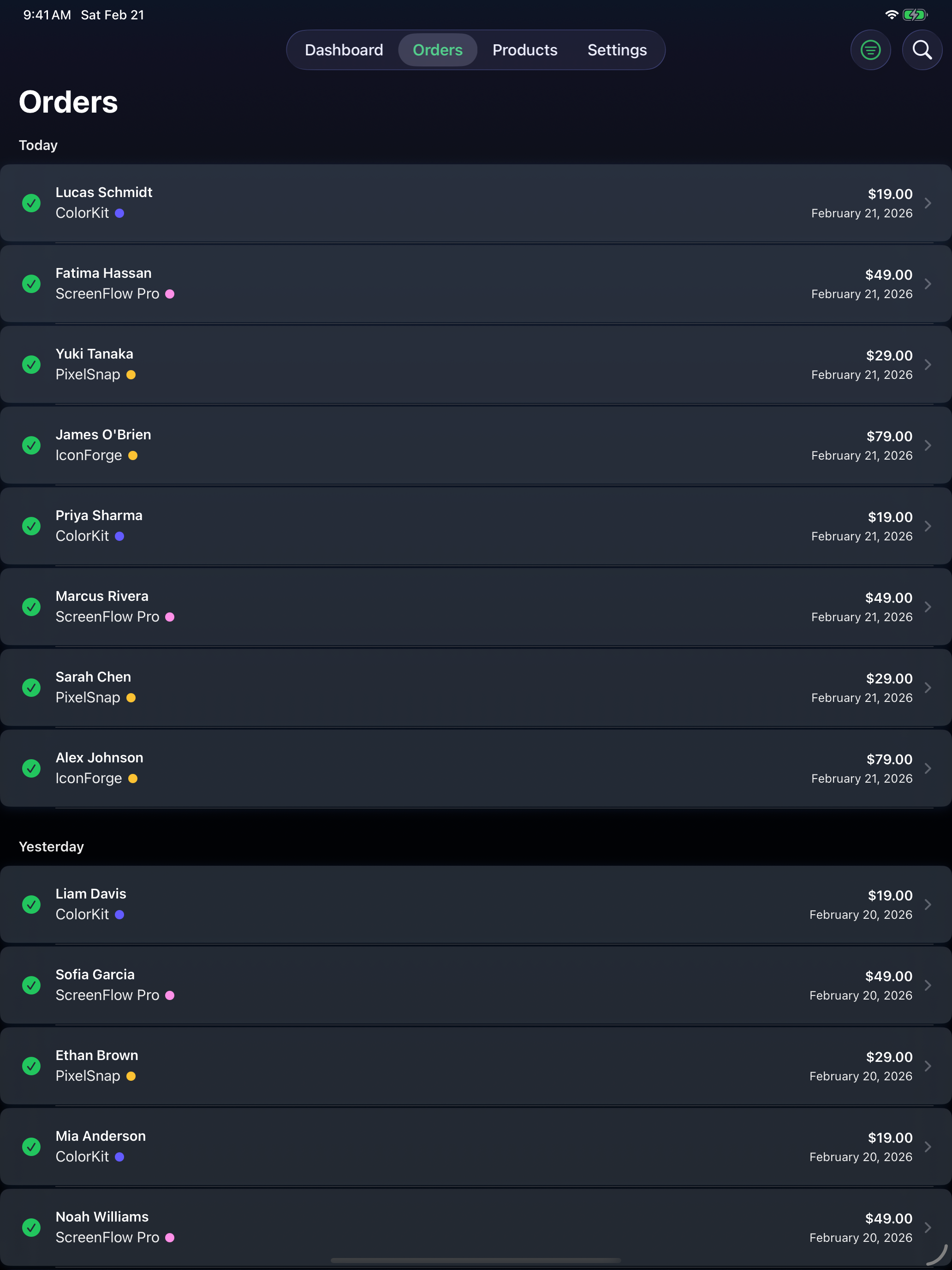Click the green checkmark on Lucas Schmidt's order
This screenshot has height=1270, width=952.
31,203
